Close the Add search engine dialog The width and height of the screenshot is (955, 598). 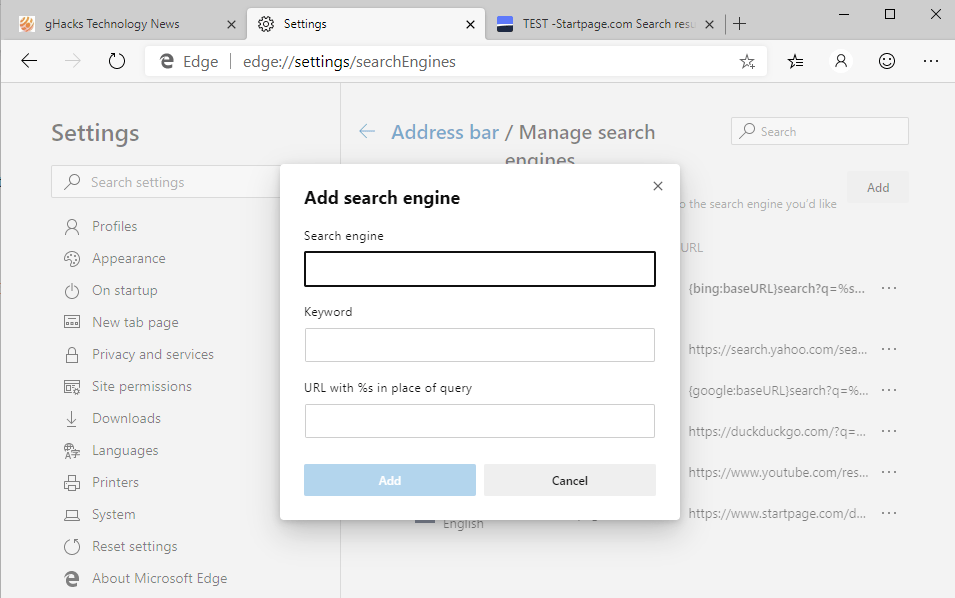tap(658, 186)
